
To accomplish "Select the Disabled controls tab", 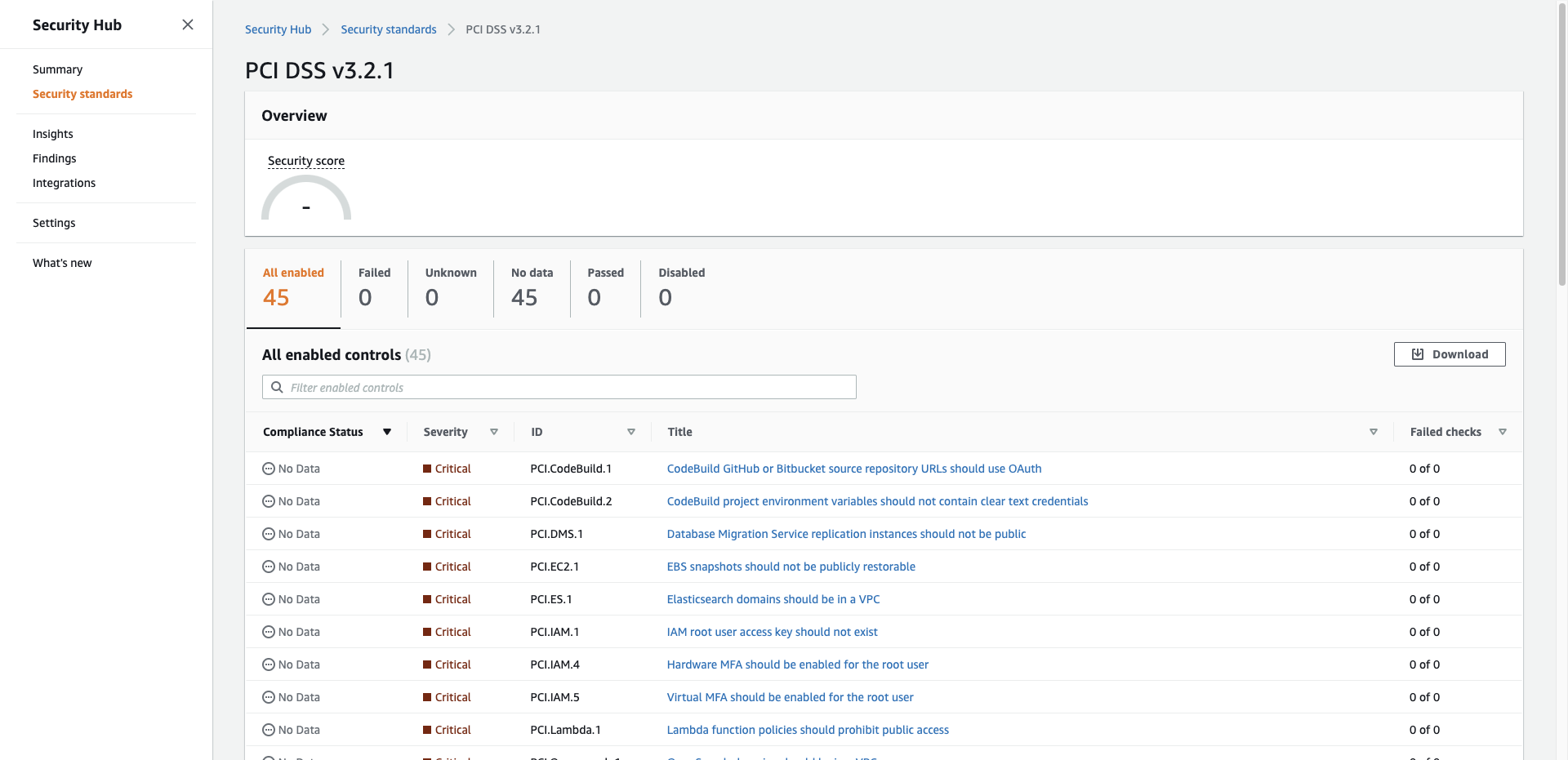I will (681, 288).
